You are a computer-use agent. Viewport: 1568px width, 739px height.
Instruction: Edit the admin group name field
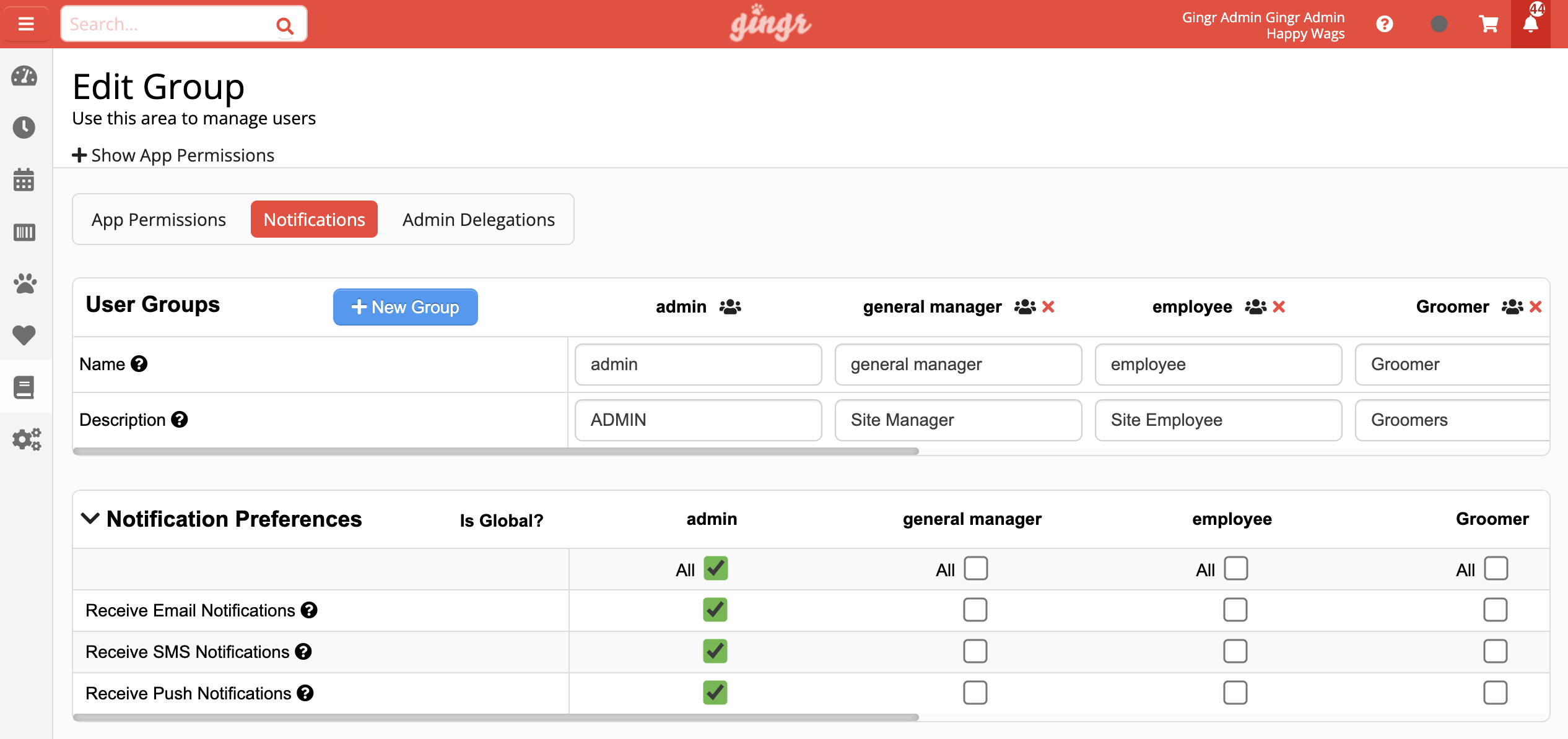[x=699, y=365]
